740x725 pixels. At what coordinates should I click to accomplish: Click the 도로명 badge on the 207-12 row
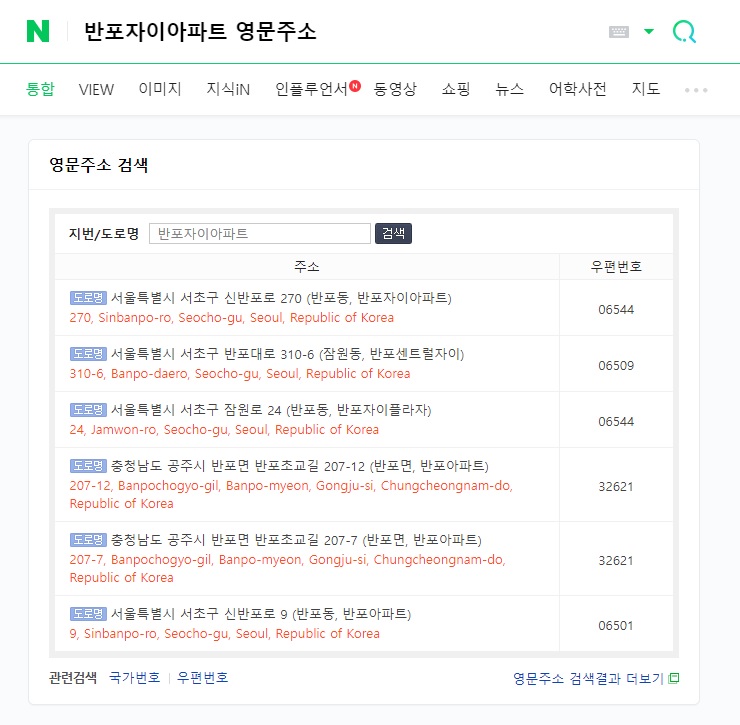click(x=88, y=466)
